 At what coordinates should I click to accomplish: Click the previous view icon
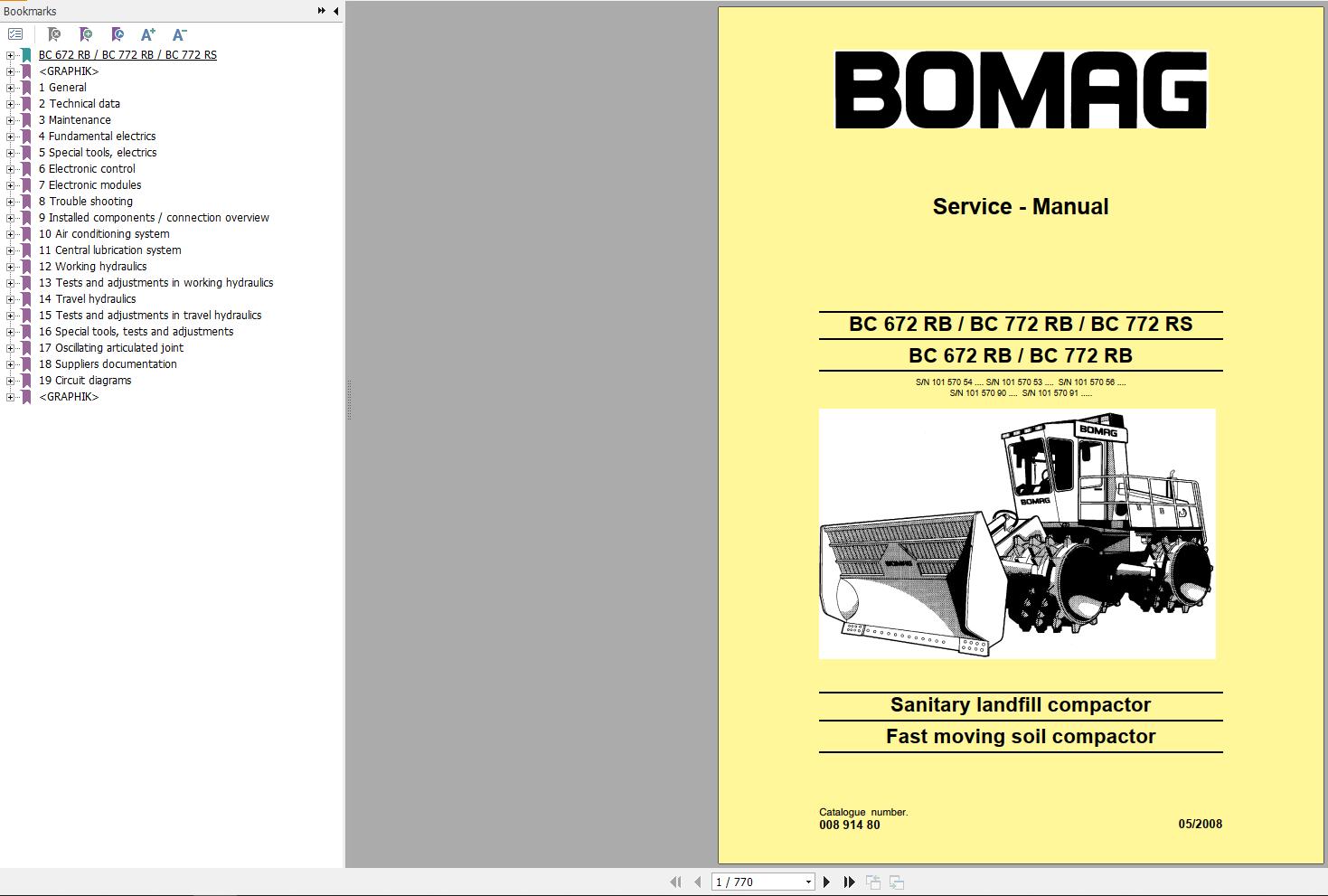(873, 882)
